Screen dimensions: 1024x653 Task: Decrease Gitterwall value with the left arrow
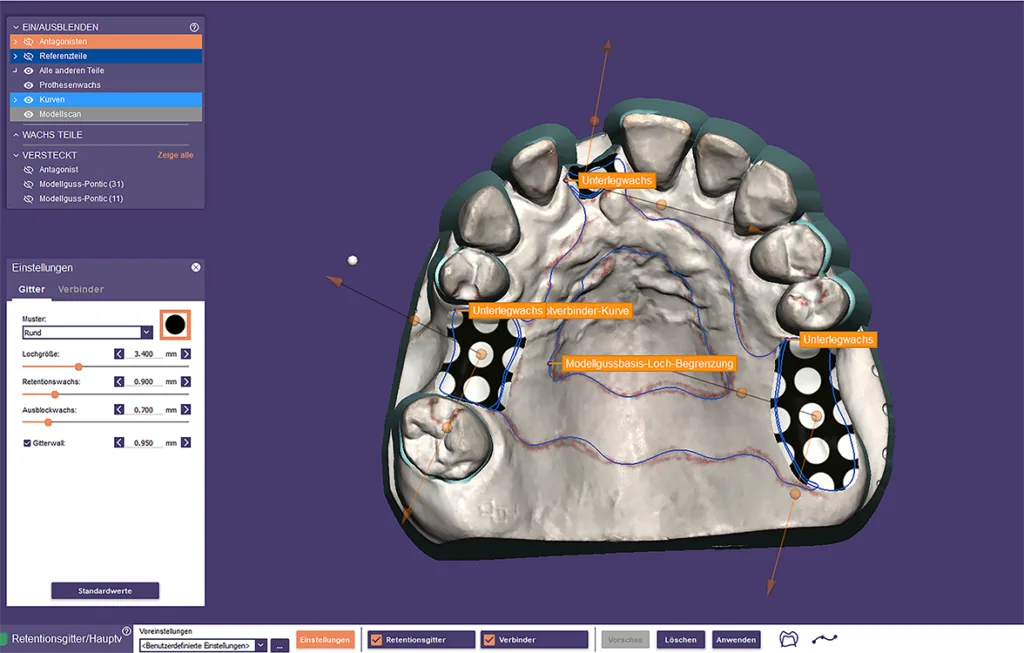(x=119, y=443)
